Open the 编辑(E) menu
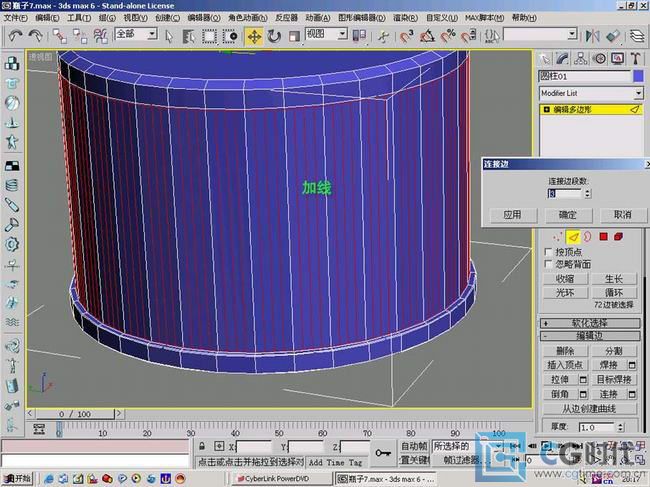The width and height of the screenshot is (650, 487). click(x=47, y=18)
